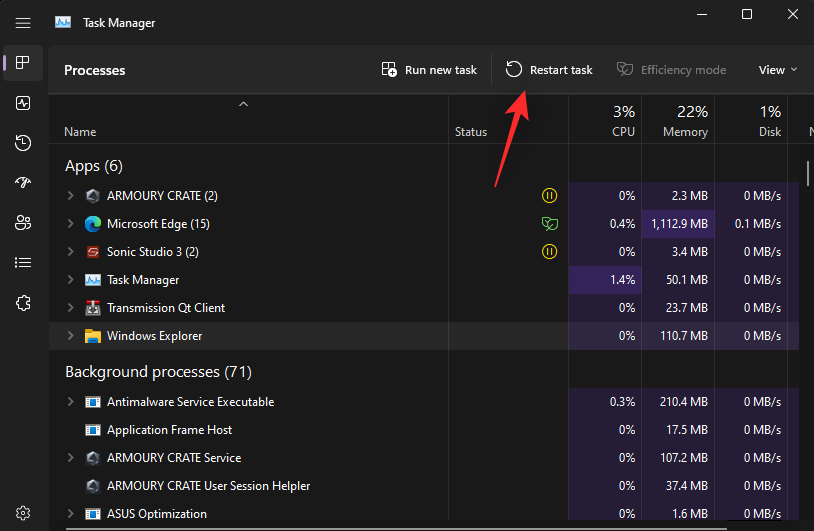Click the Restart task button
Screen dimensions: 814x531
coord(549,70)
